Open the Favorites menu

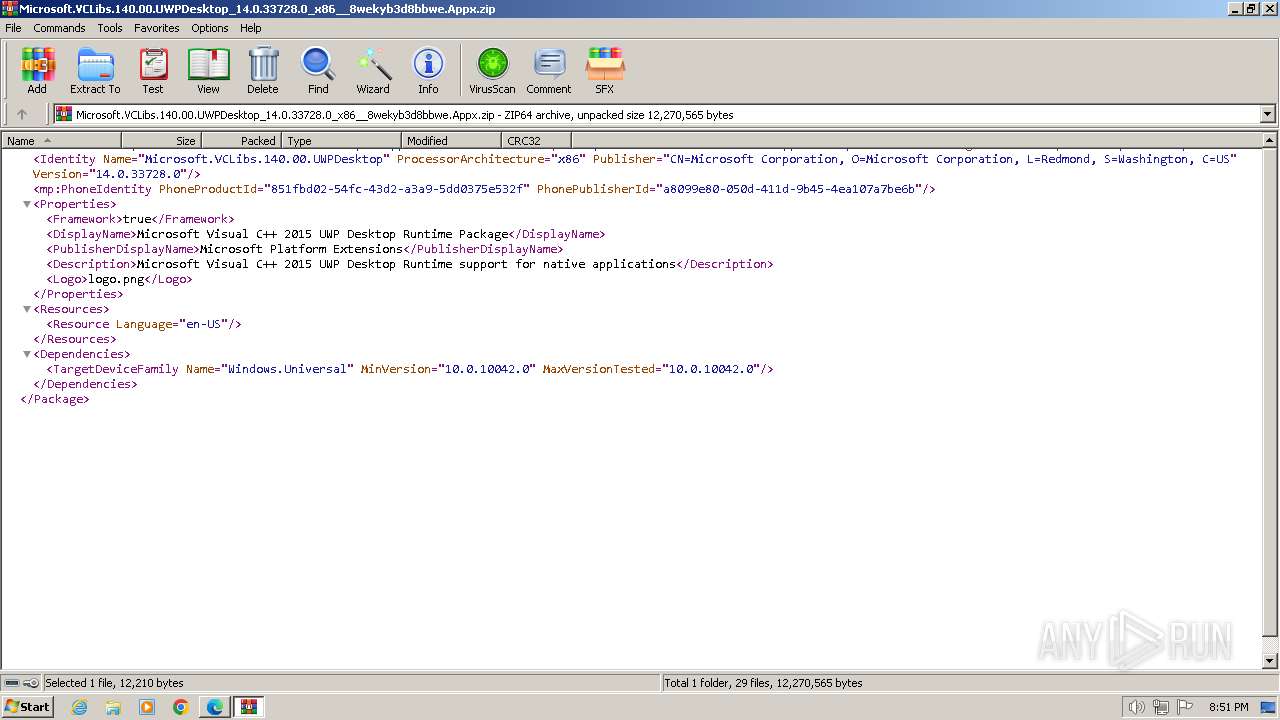157,28
